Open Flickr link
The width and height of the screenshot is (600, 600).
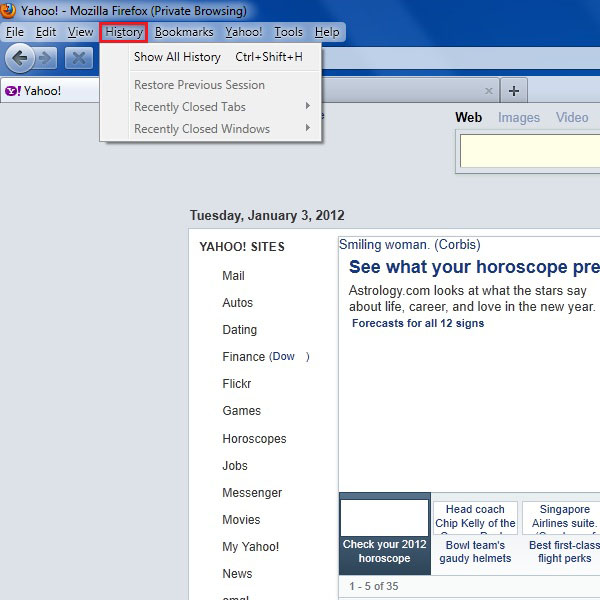coord(237,384)
